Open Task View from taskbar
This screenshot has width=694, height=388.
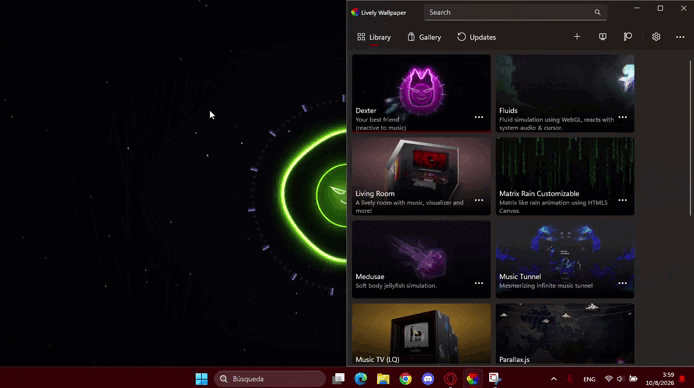(339, 379)
